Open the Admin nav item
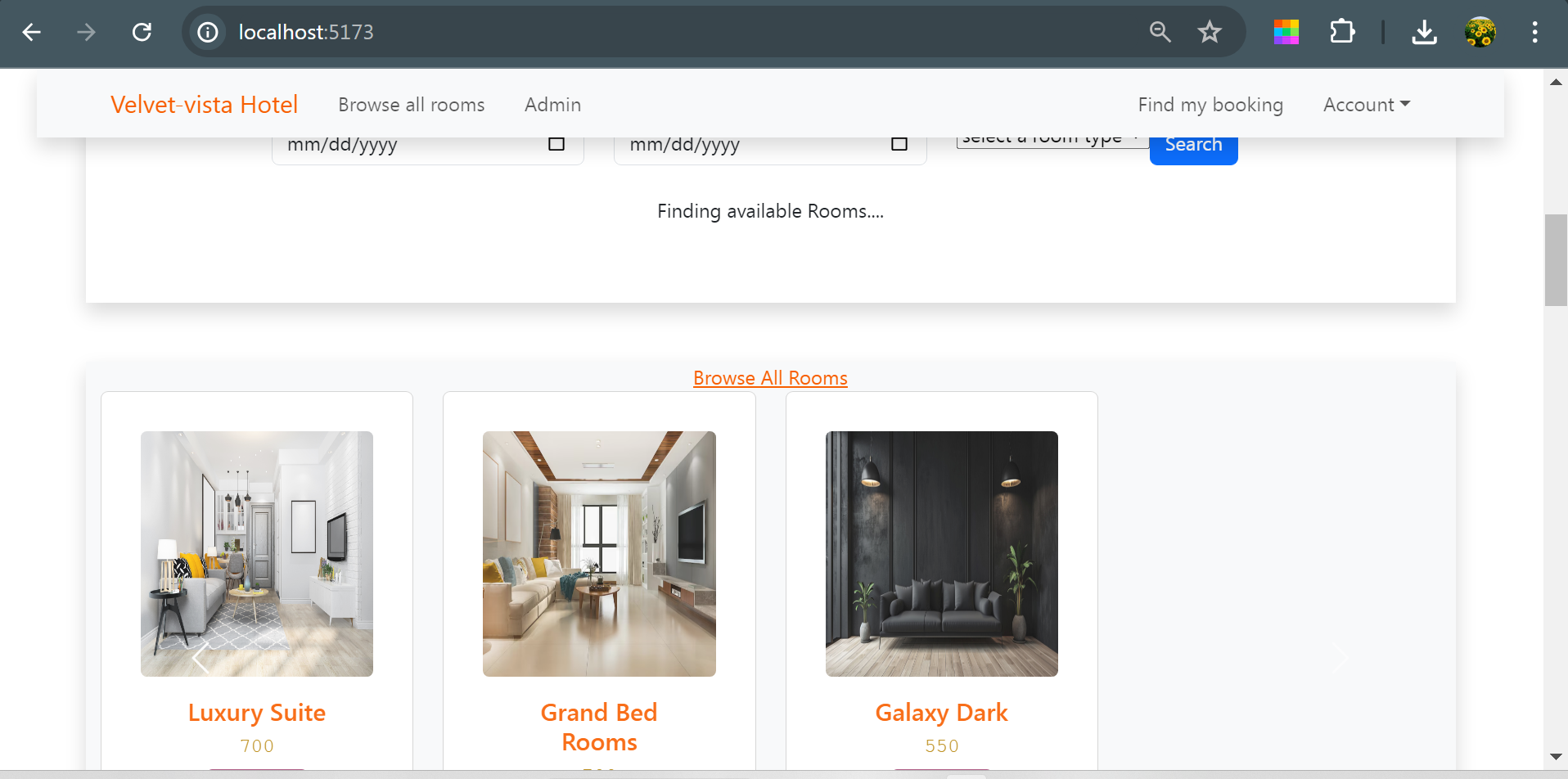The width and height of the screenshot is (1568, 779). [552, 105]
